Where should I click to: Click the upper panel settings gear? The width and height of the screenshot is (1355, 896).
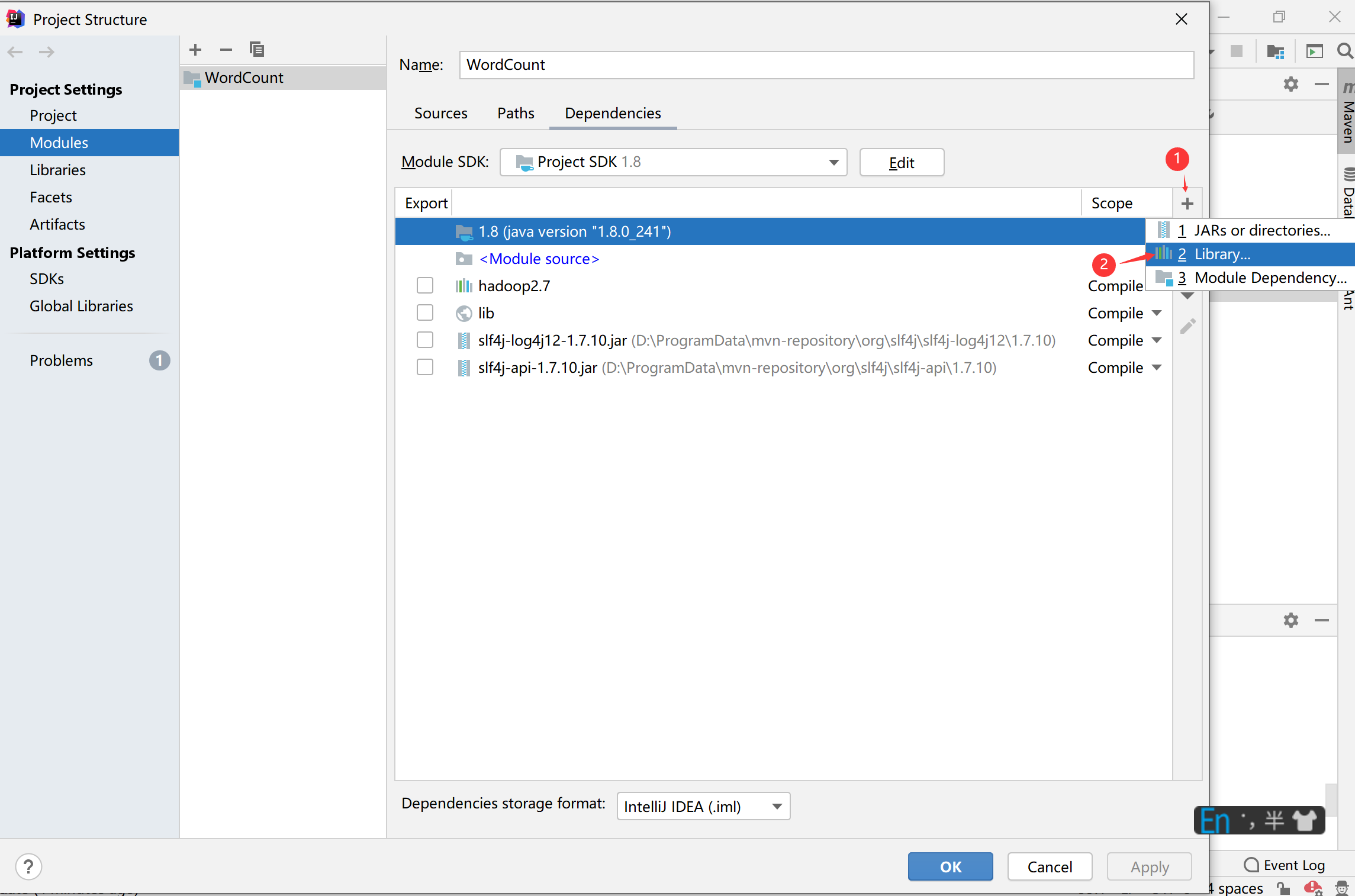pos(1291,84)
